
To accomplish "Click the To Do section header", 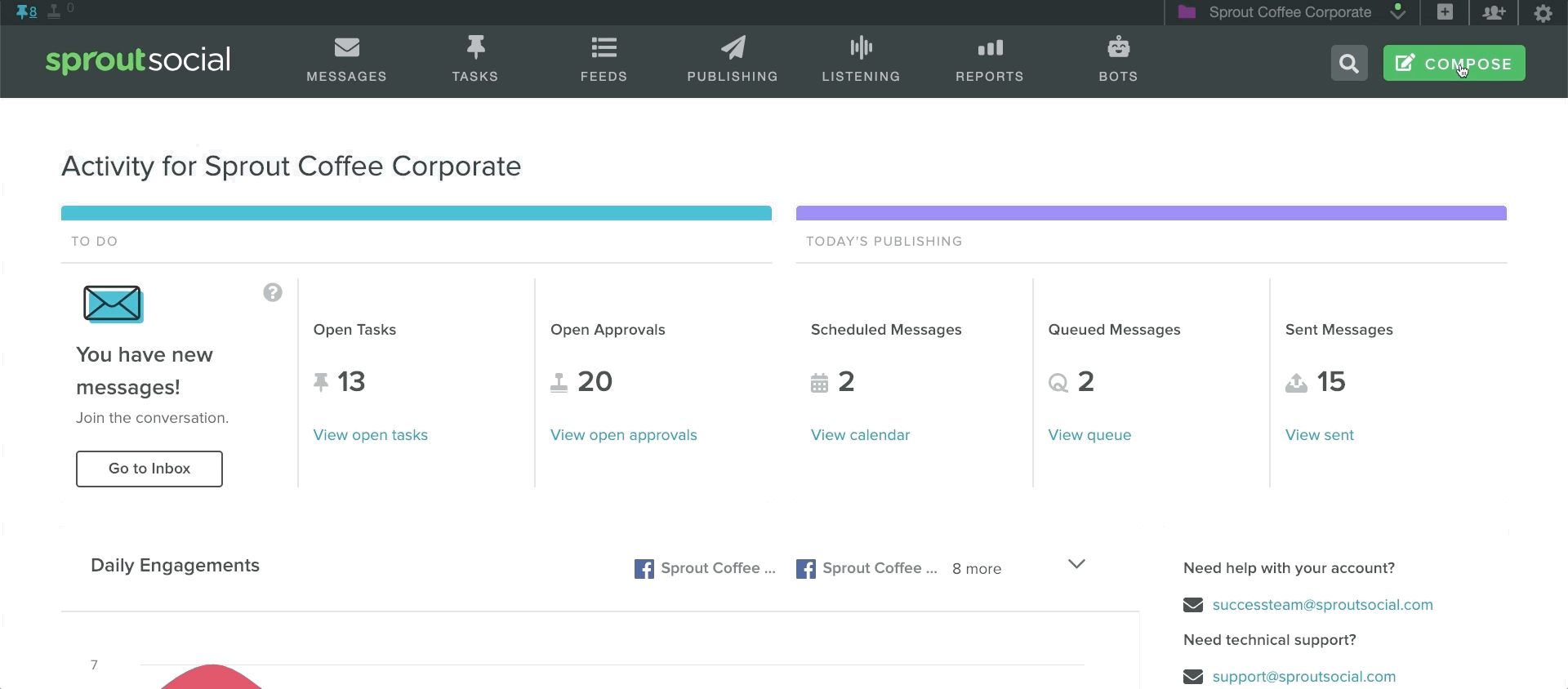I will coord(95,242).
